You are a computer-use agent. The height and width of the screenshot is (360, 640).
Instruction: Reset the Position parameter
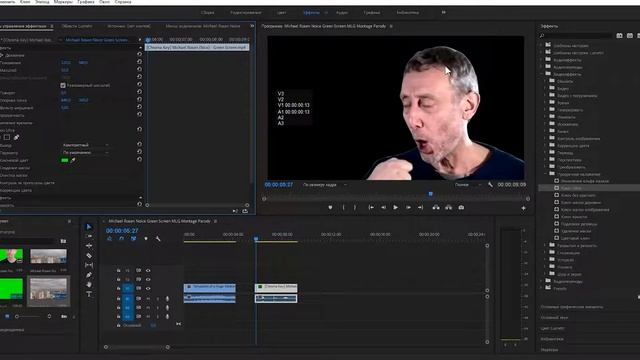click(x=140, y=62)
